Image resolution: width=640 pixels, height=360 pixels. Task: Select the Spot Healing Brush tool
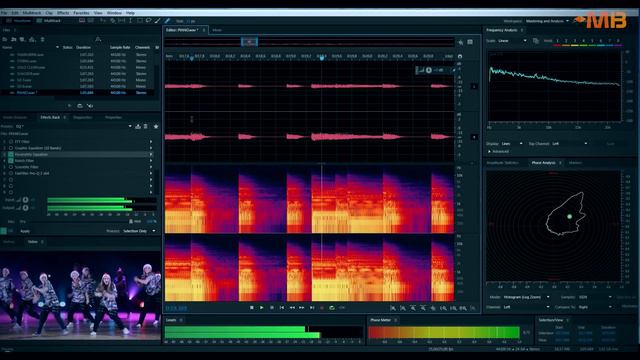pos(167,20)
